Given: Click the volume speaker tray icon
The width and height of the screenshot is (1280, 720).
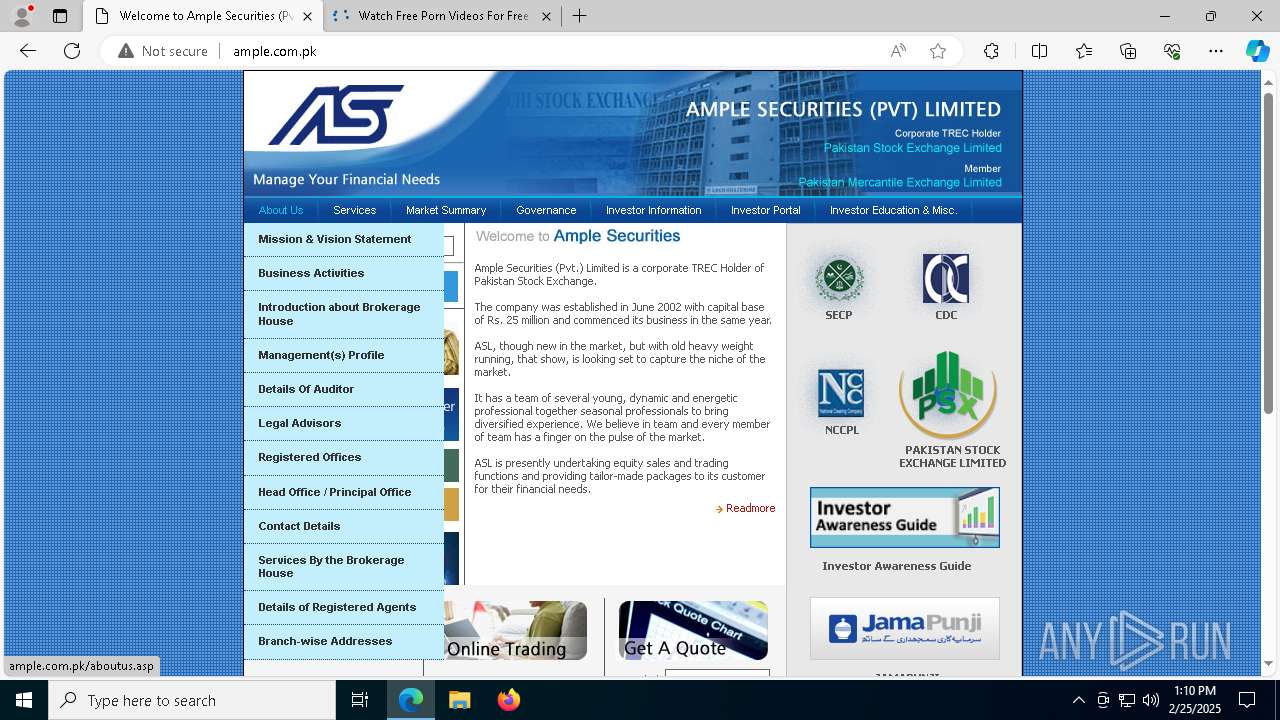Looking at the screenshot, I should click(x=1150, y=700).
